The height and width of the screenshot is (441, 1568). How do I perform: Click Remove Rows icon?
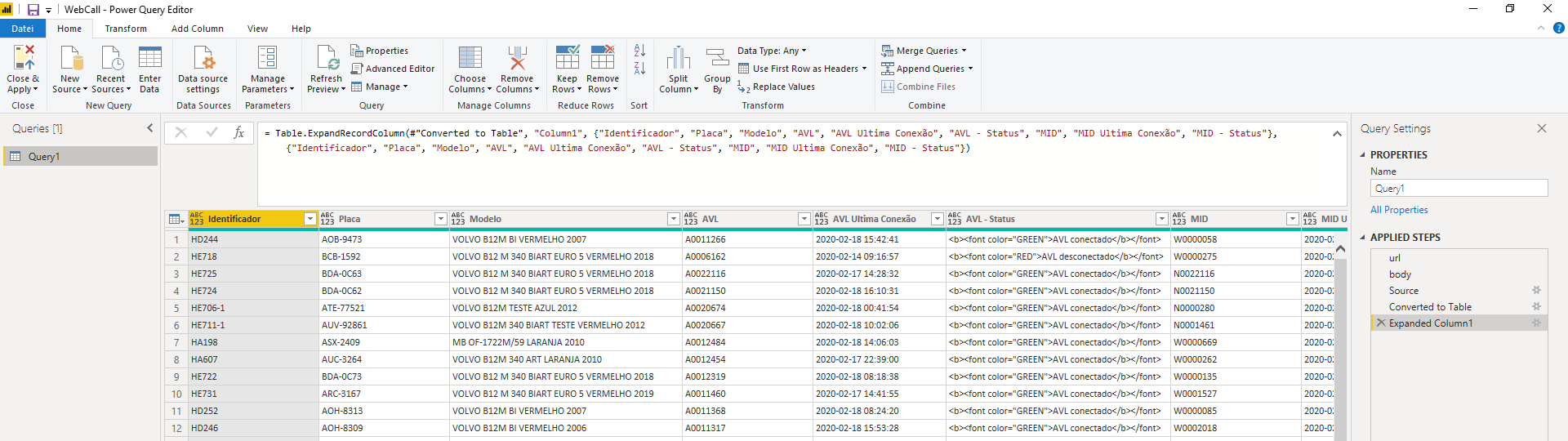[603, 57]
